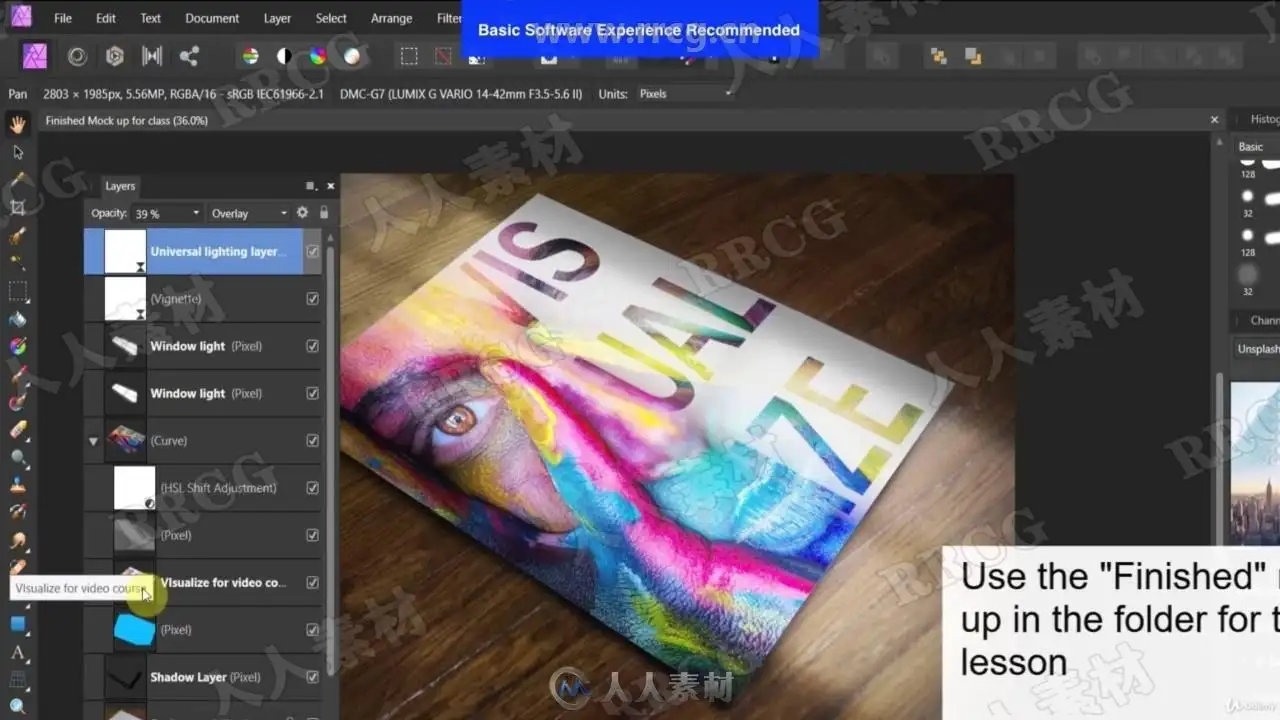The width and height of the screenshot is (1280, 720).
Task: Apply Auto Levels from the toolbar
Action: coord(250,56)
